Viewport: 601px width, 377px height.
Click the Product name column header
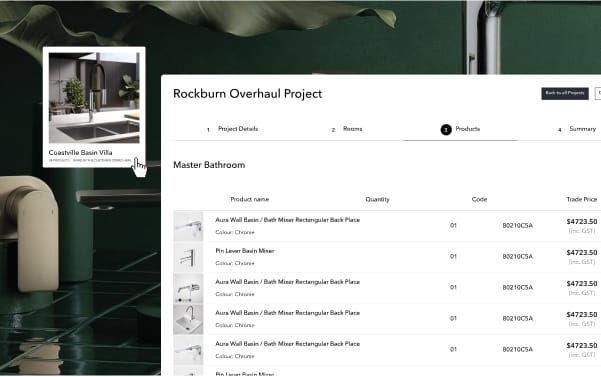tap(250, 199)
